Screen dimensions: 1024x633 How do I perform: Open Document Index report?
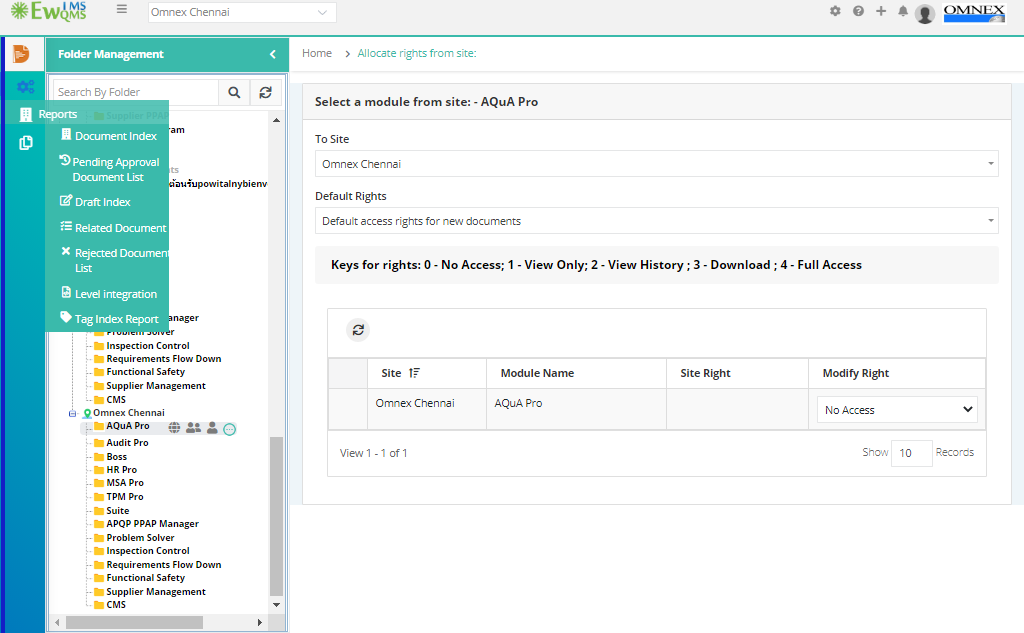coord(116,136)
